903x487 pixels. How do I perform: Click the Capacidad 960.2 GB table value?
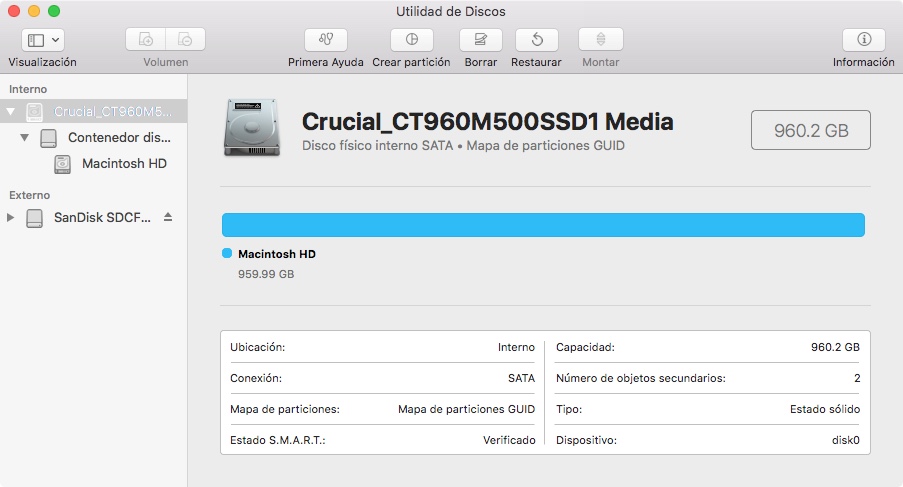835,347
